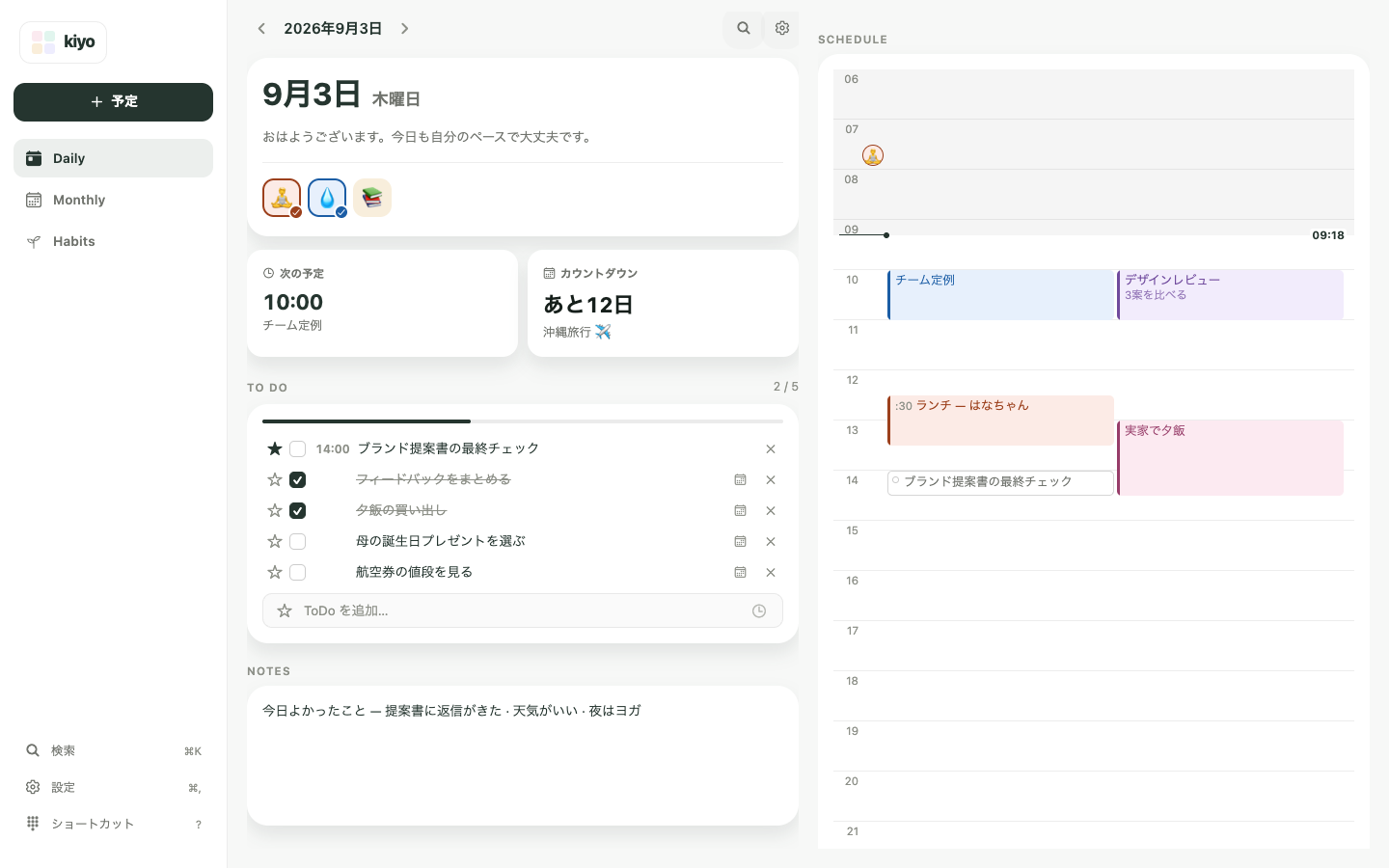
Task: Uncheck 夕飯の買い出し todo
Action: coord(298,510)
